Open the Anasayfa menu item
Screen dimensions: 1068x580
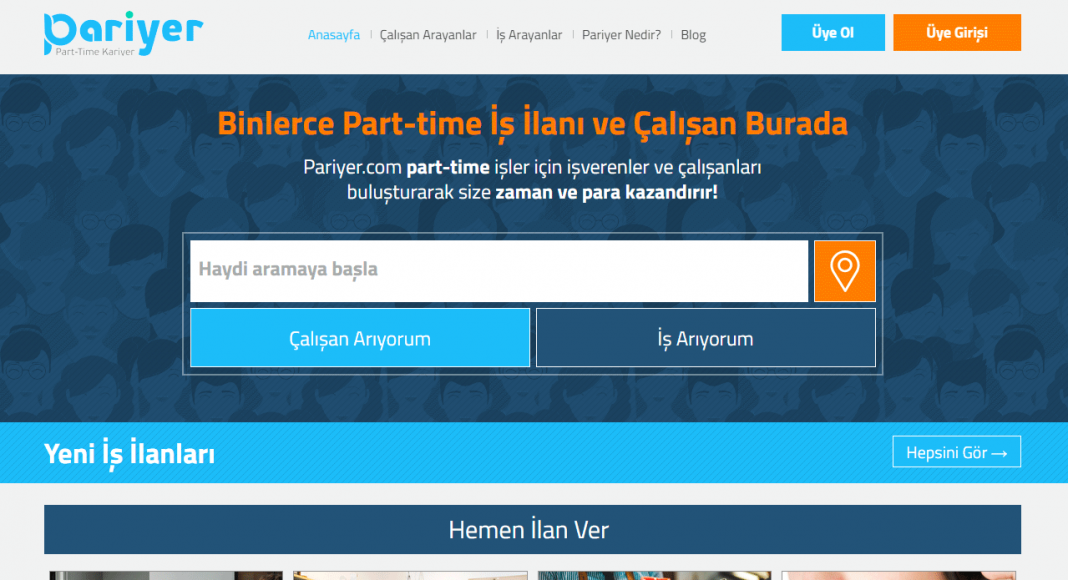point(334,35)
